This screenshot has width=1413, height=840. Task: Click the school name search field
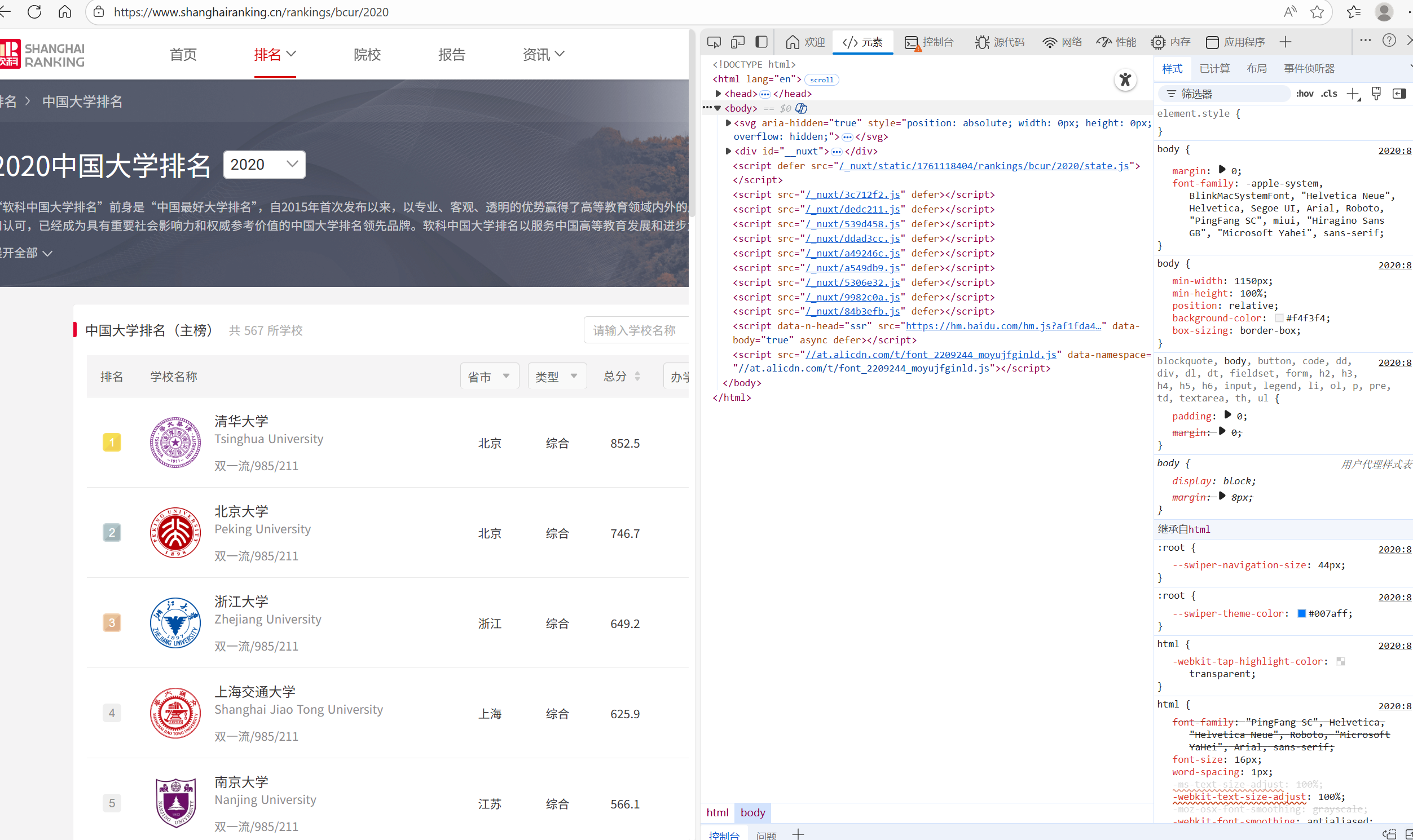point(635,330)
